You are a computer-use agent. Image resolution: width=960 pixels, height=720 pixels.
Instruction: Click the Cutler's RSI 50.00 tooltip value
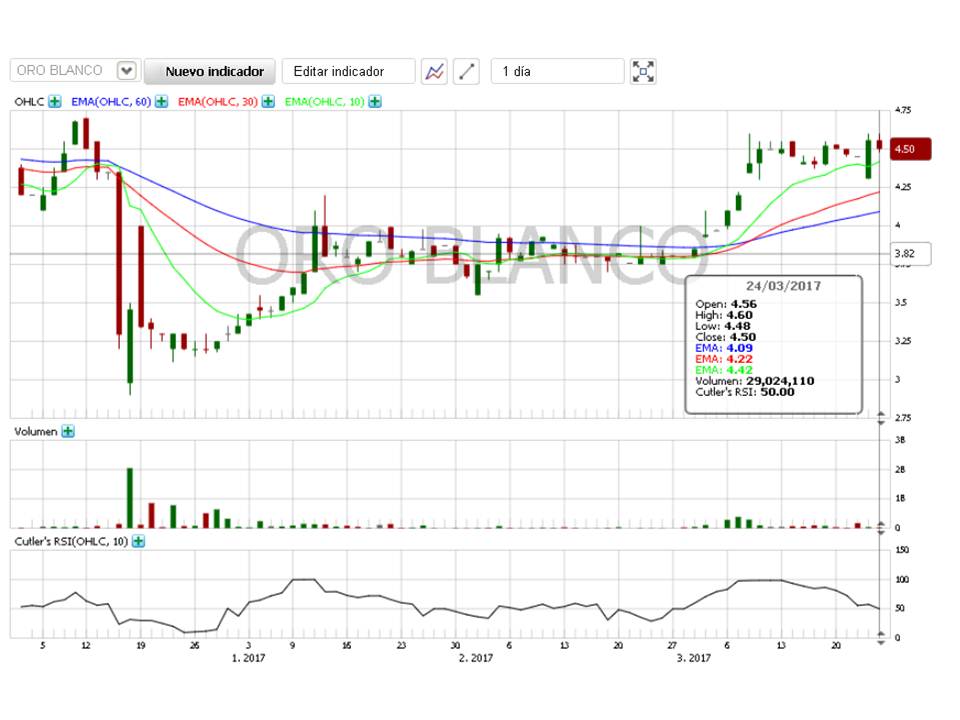click(777, 392)
